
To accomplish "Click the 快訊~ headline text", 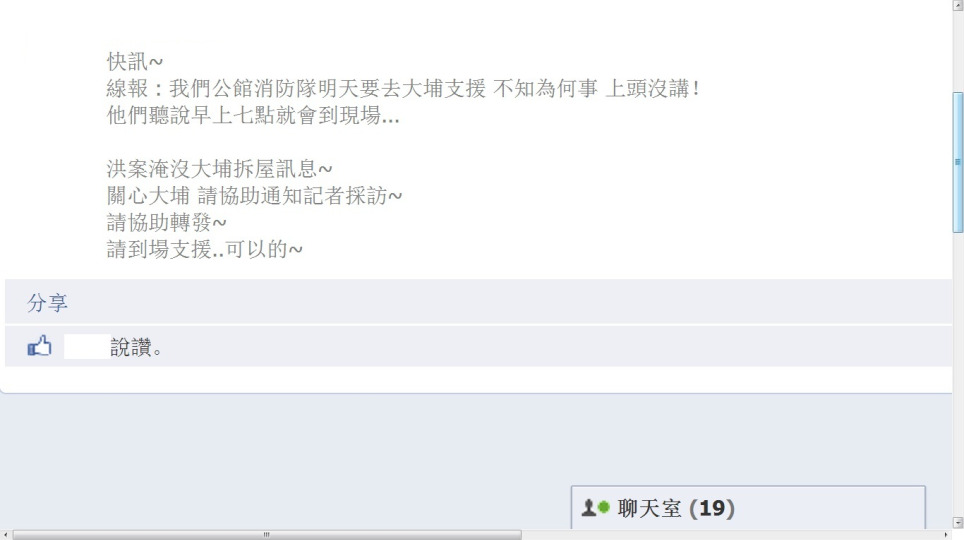I will click(x=135, y=62).
